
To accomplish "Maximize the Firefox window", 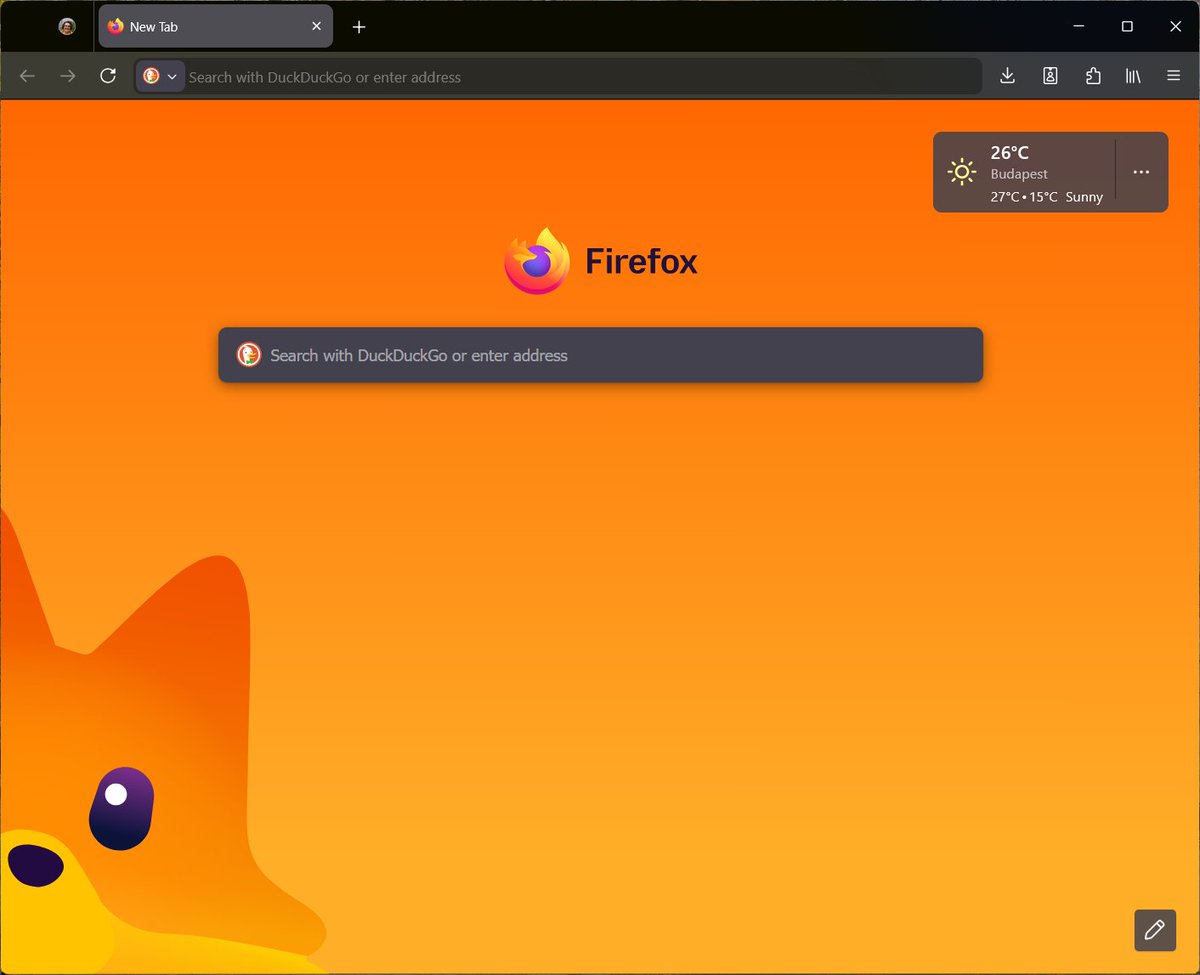I will click(x=1127, y=27).
